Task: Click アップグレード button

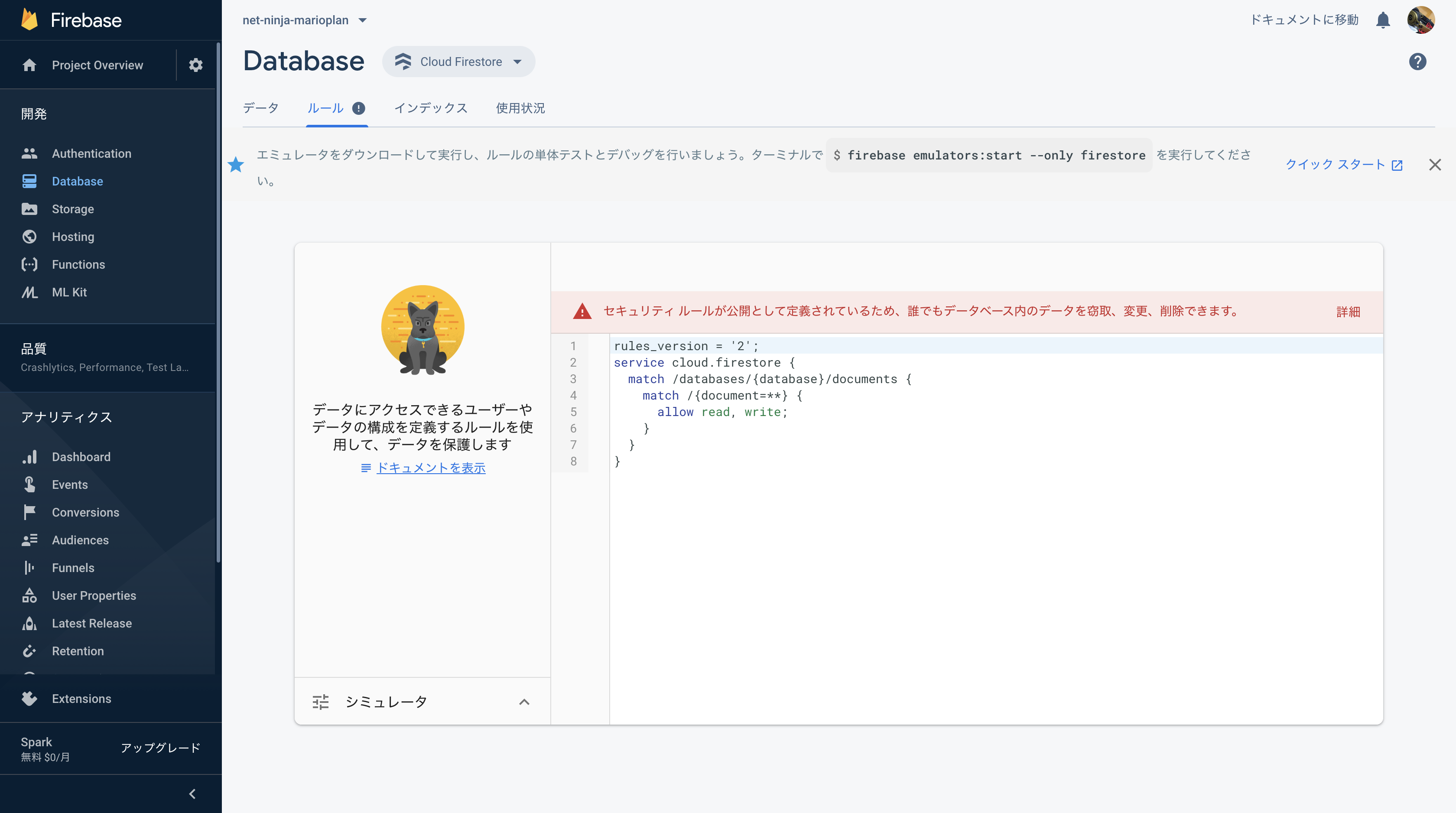Action: [x=160, y=748]
